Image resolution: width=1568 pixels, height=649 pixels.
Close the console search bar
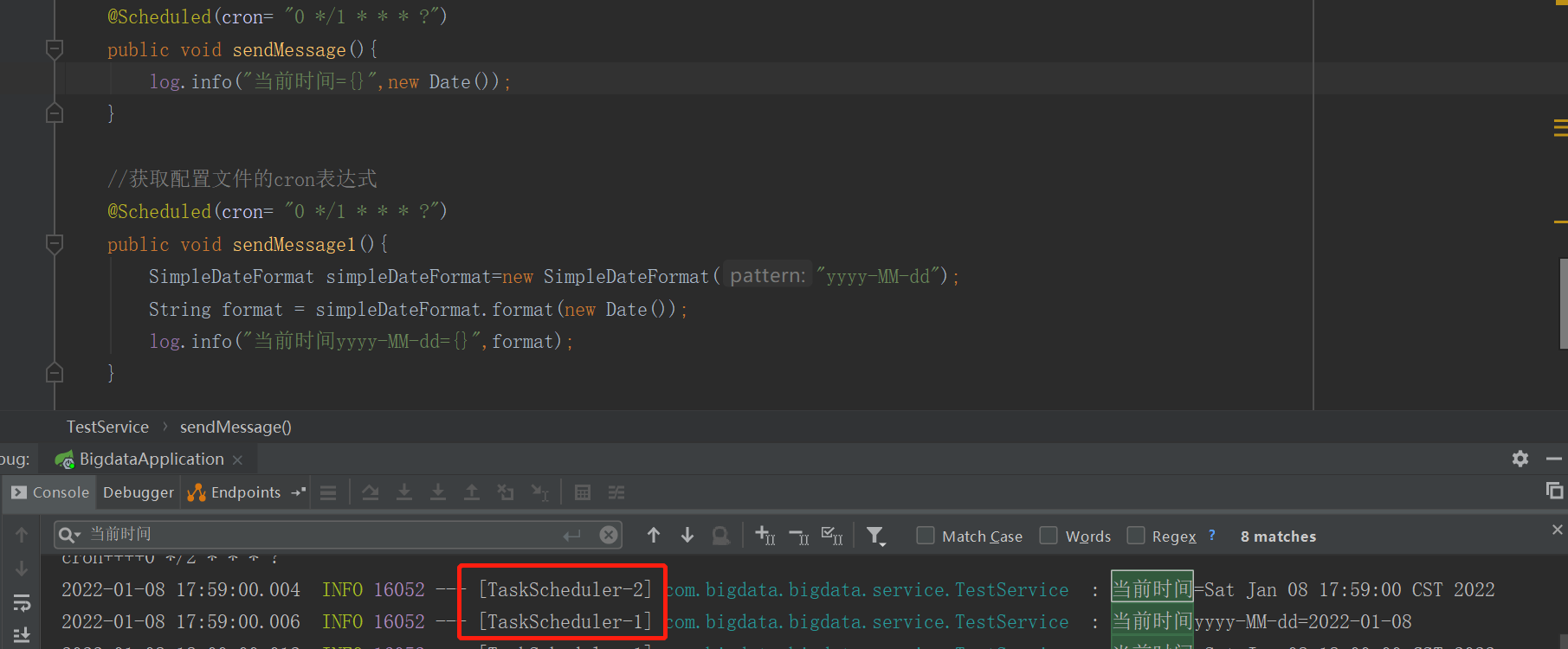(x=1558, y=530)
